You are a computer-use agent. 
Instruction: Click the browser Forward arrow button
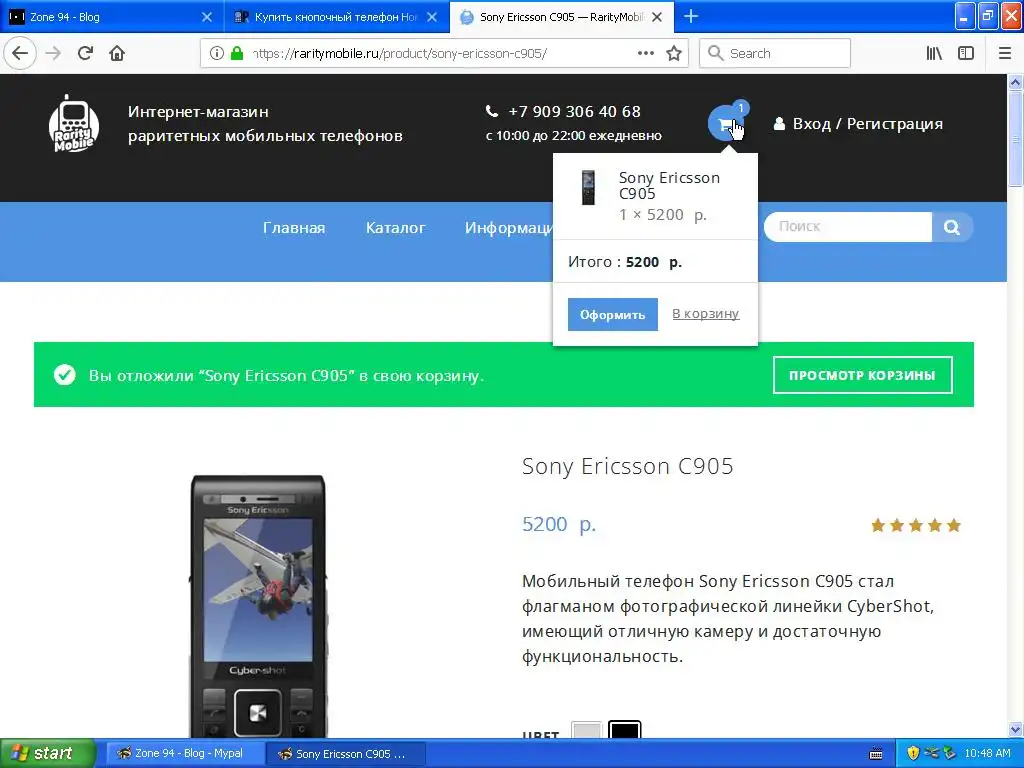tap(53, 53)
